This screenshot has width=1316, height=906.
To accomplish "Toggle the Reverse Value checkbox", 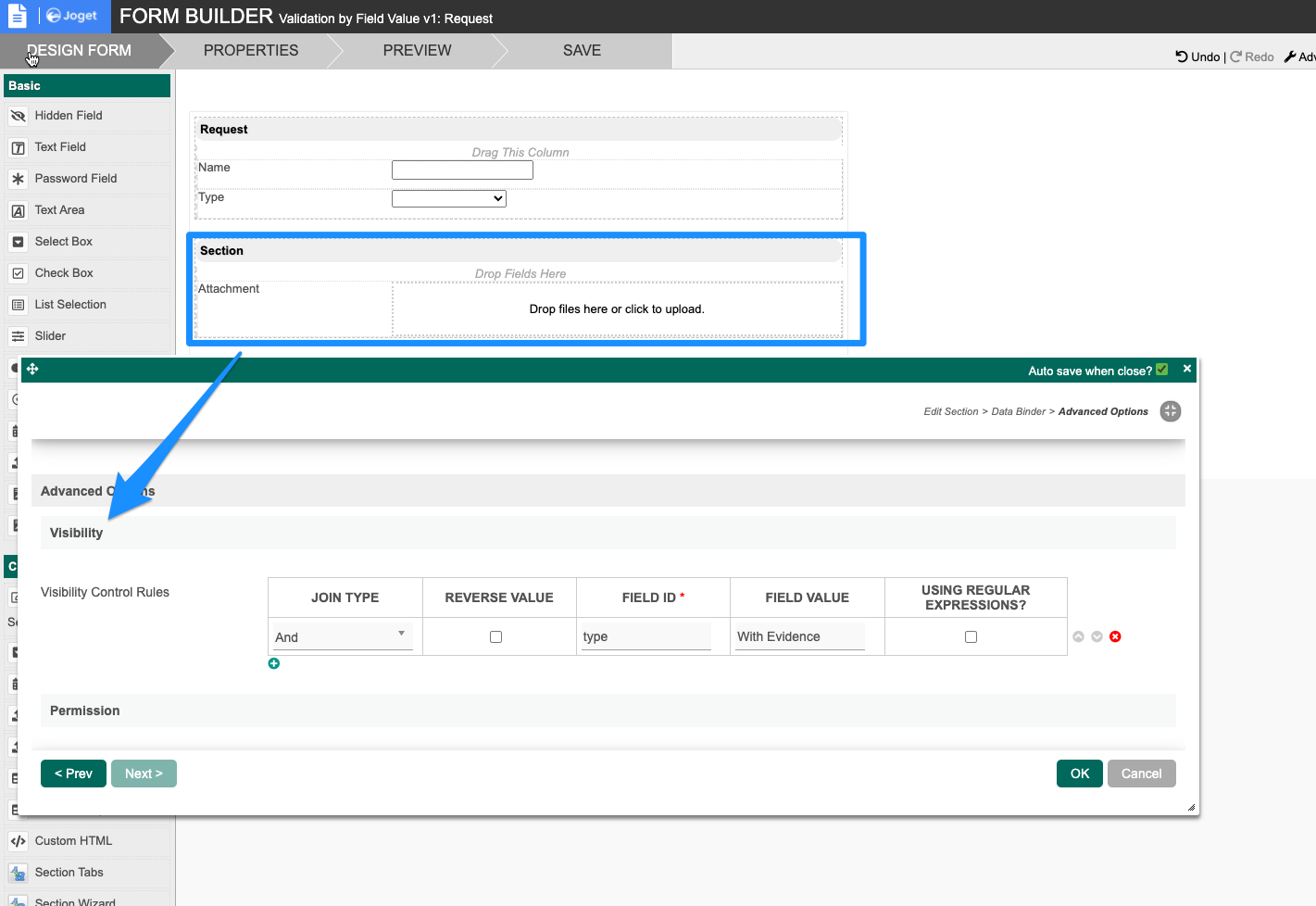I will (496, 636).
